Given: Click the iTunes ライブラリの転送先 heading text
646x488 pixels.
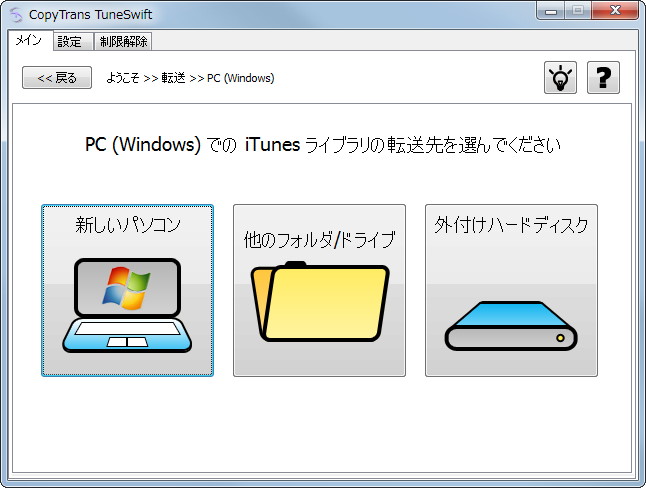Looking at the screenshot, I should pos(323,145).
